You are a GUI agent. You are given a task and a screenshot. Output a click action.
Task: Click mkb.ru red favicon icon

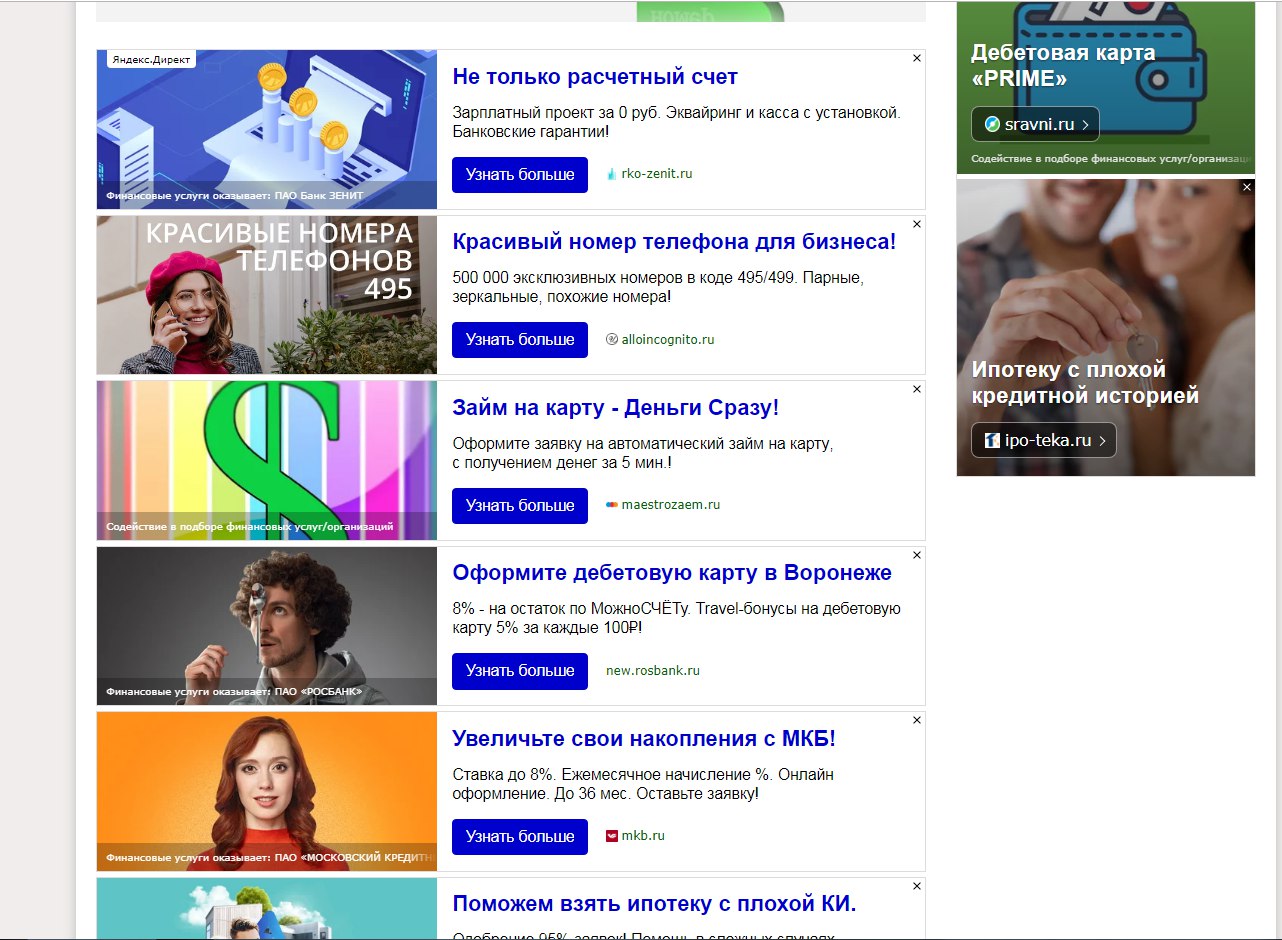point(612,836)
